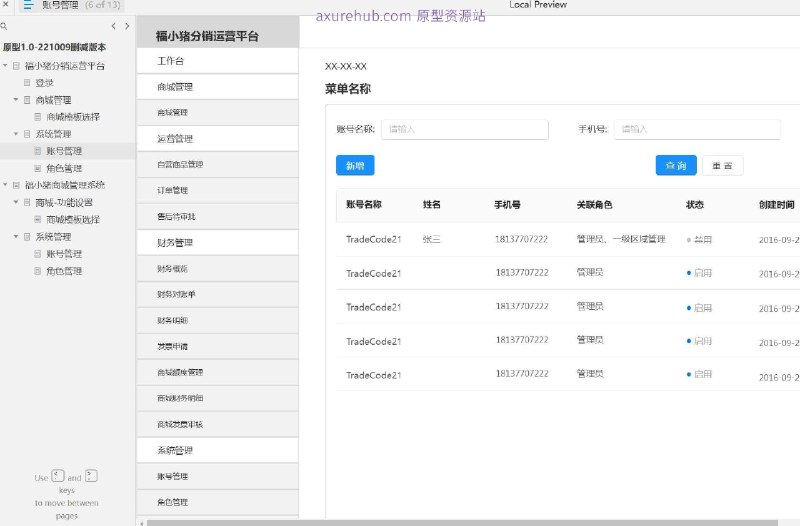Click the 状态 table column header
This screenshot has width=800, height=526.
click(x=695, y=205)
